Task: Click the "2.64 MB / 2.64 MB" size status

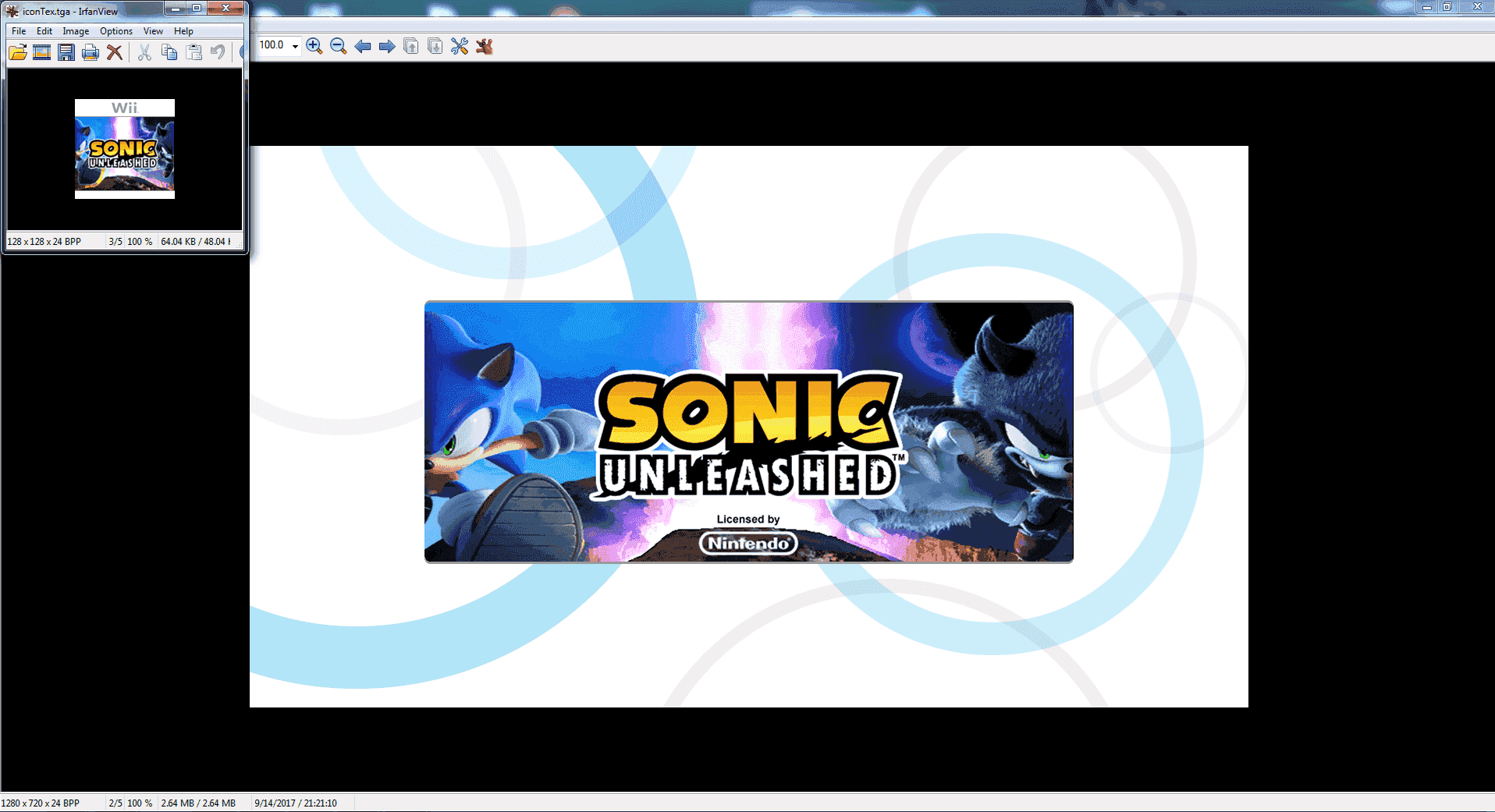Action: [198, 803]
